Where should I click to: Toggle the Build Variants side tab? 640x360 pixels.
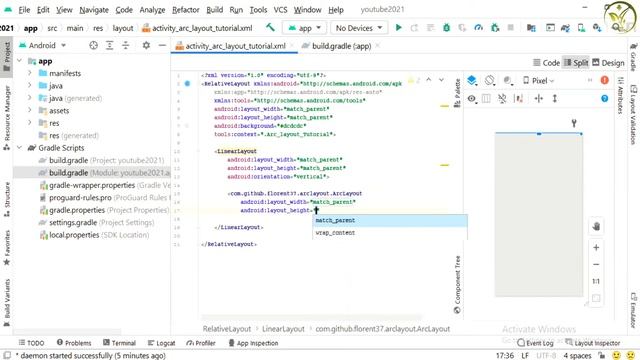click(x=7, y=303)
